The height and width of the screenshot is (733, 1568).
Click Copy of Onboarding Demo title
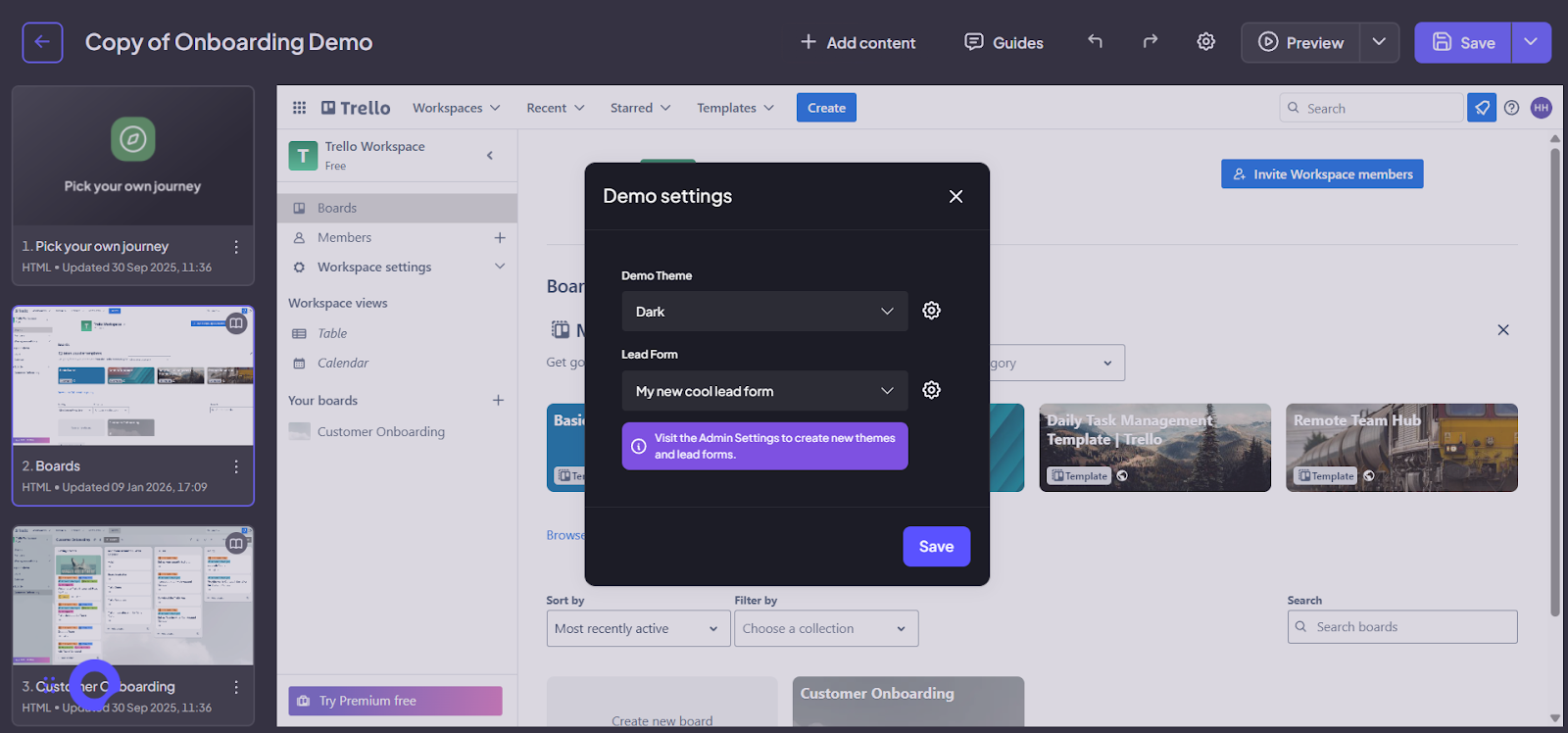click(x=228, y=42)
